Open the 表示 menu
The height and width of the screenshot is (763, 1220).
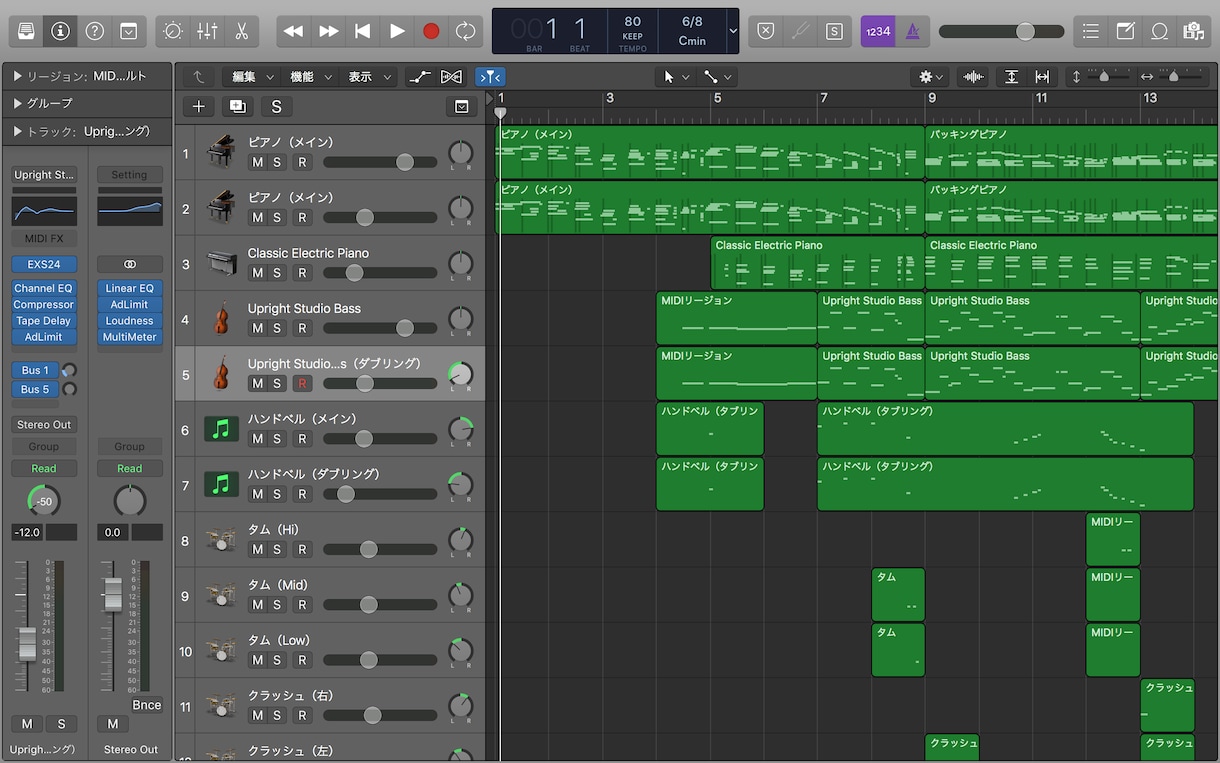click(x=368, y=77)
